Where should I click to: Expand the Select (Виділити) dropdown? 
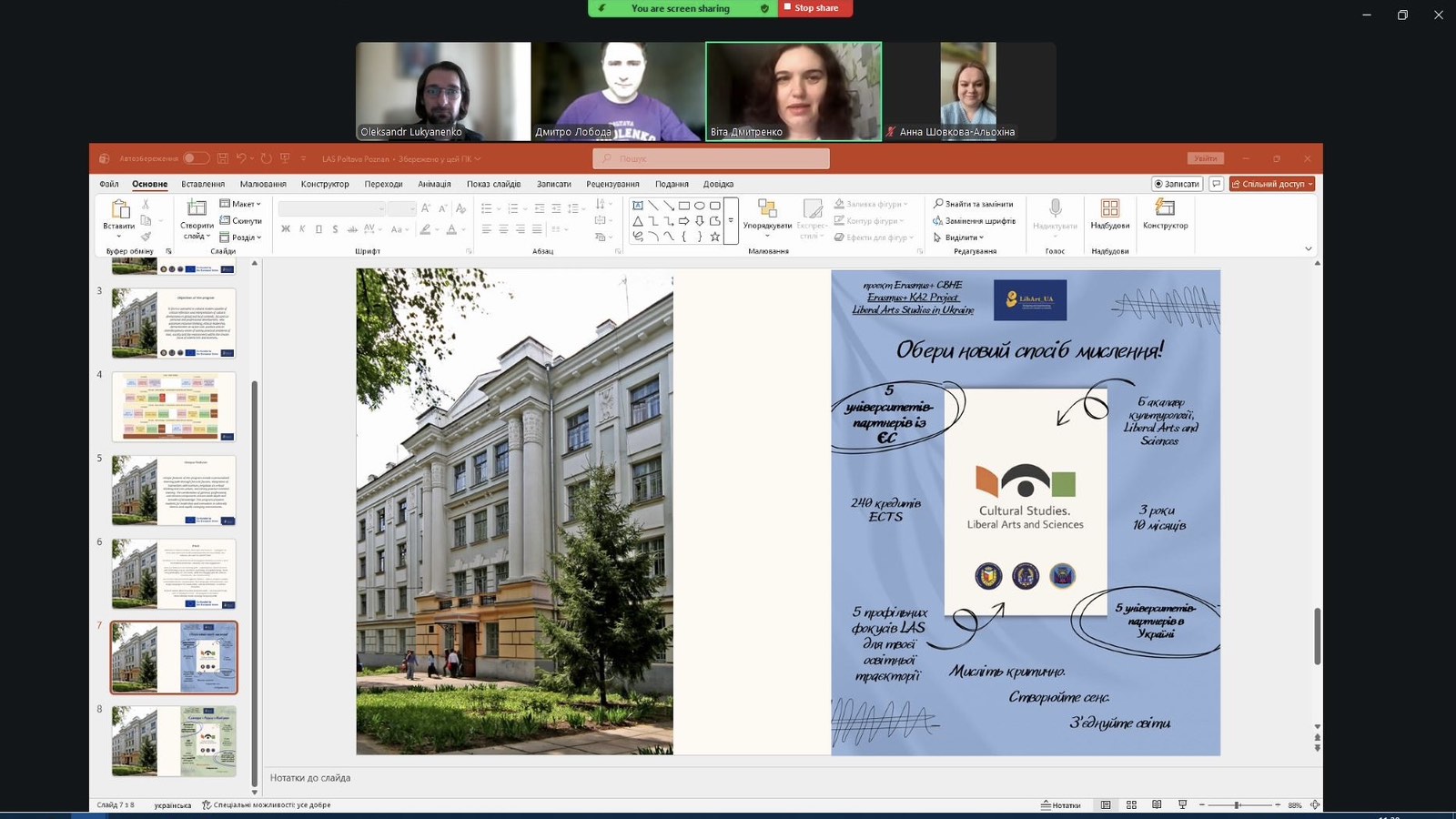point(960,238)
